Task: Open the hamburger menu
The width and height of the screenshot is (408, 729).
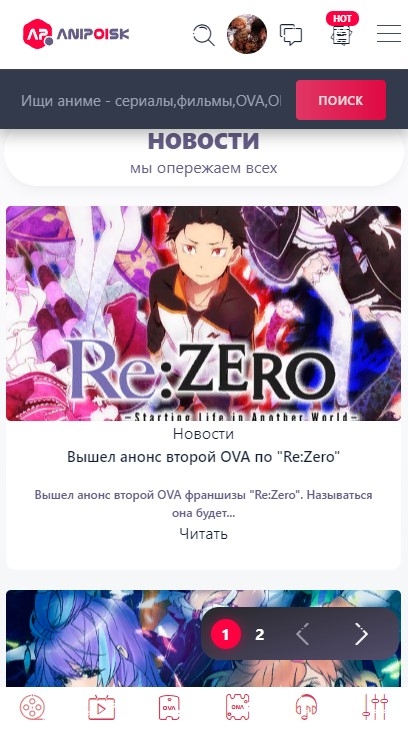Action: pyautogui.click(x=389, y=33)
